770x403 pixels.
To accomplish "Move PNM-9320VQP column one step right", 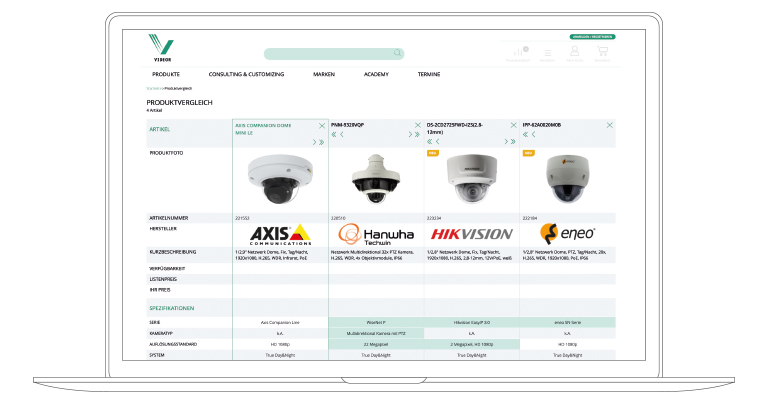I will point(410,134).
